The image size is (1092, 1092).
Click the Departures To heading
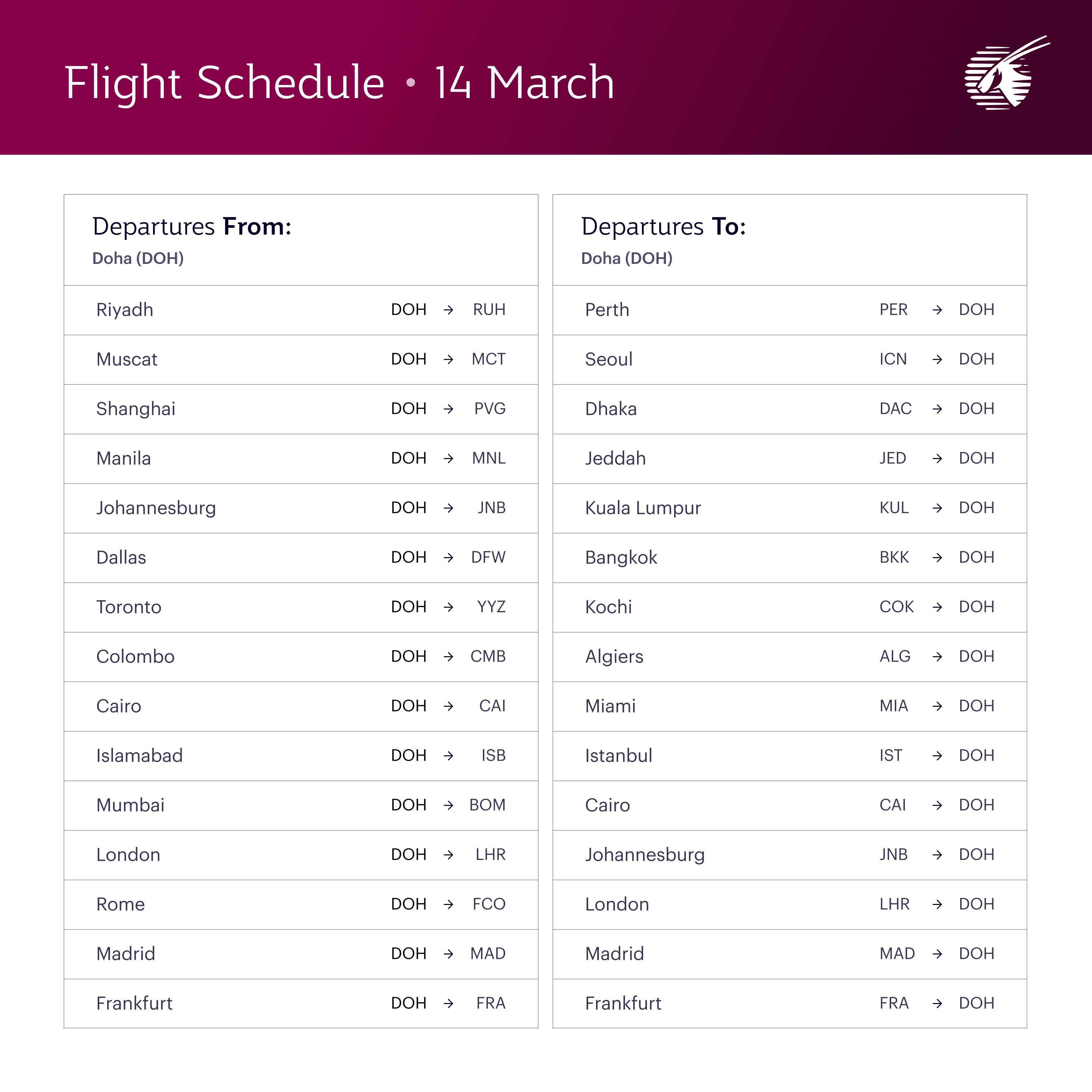[663, 226]
